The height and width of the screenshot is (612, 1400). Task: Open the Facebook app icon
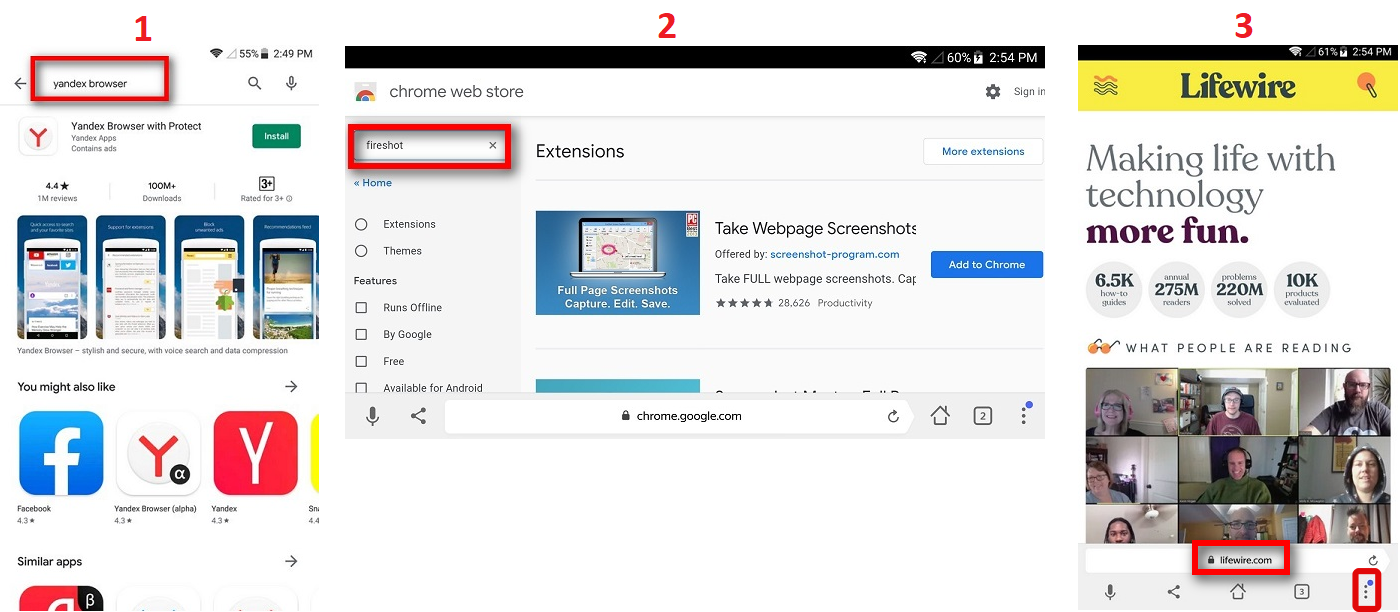pos(61,453)
